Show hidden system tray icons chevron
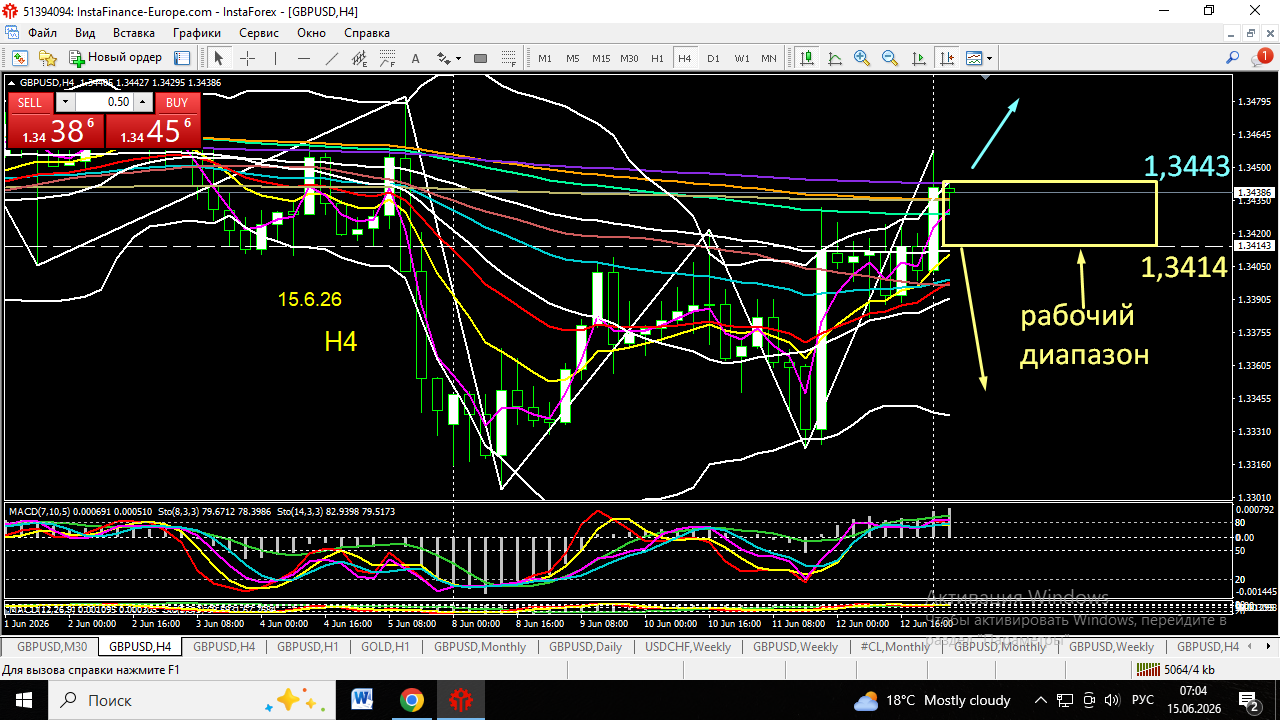Image resolution: width=1280 pixels, height=720 pixels. [x=1041, y=700]
